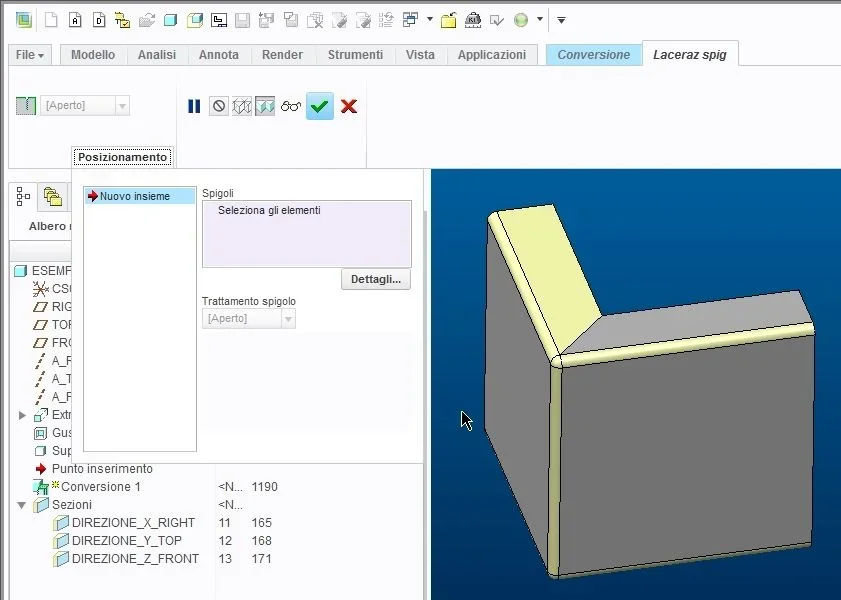Click the Dettagli... button

tap(376, 280)
